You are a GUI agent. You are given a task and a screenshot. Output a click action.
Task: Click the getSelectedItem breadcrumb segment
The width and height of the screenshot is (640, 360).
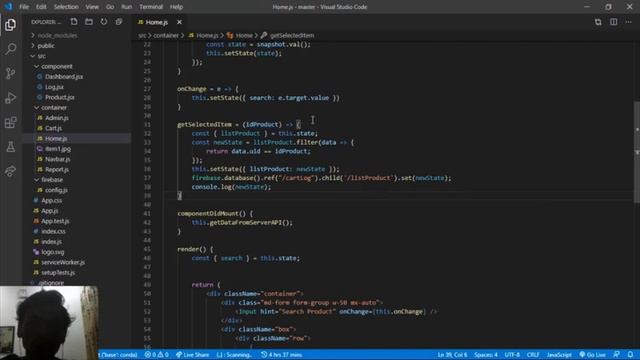[292, 36]
